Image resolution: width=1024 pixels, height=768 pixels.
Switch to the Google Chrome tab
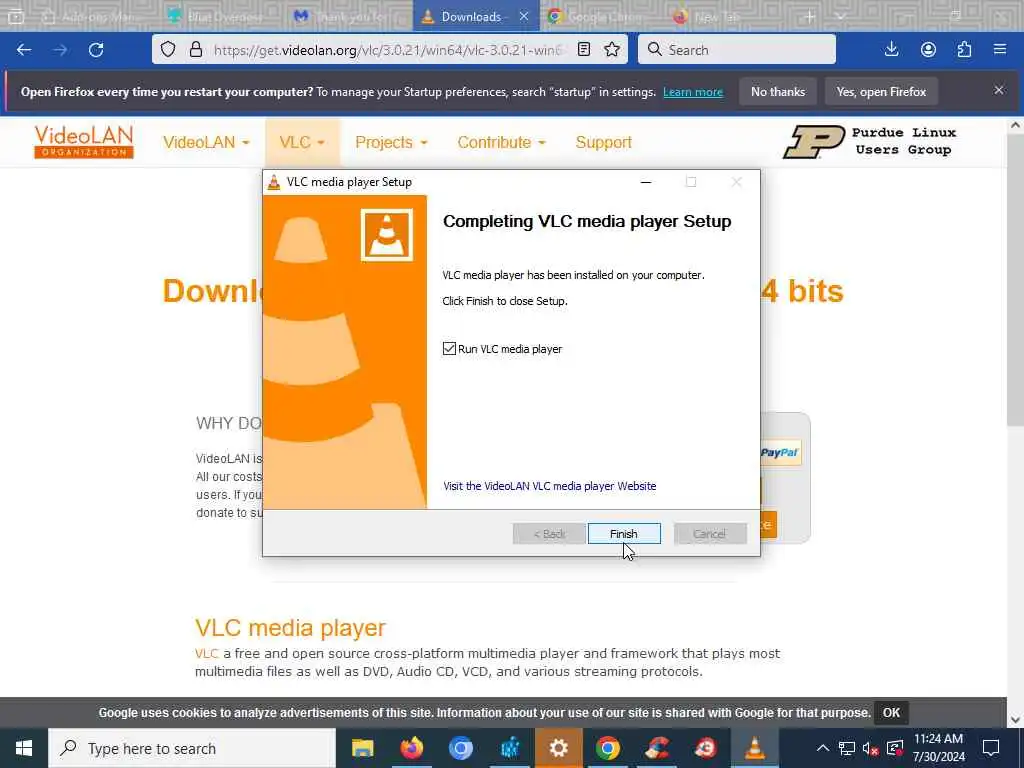[x=601, y=16]
